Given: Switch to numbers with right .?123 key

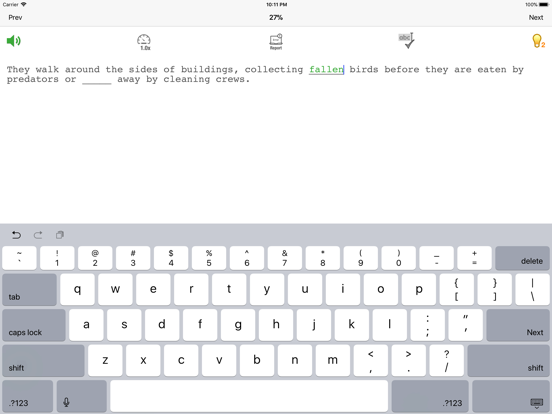Looking at the screenshot, I should tap(430, 396).
